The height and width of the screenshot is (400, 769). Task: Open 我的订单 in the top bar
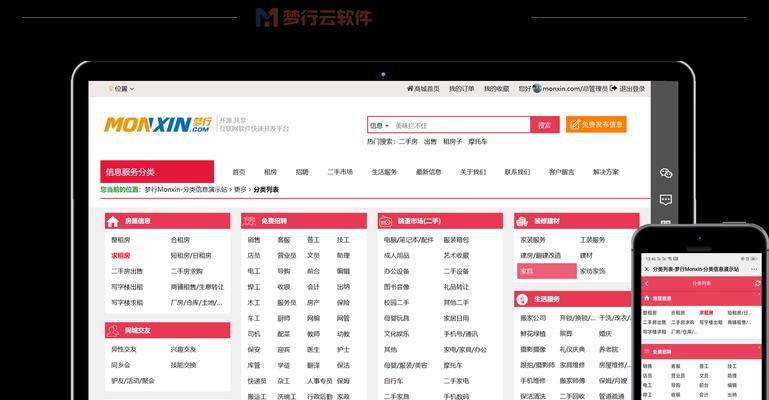(x=461, y=89)
